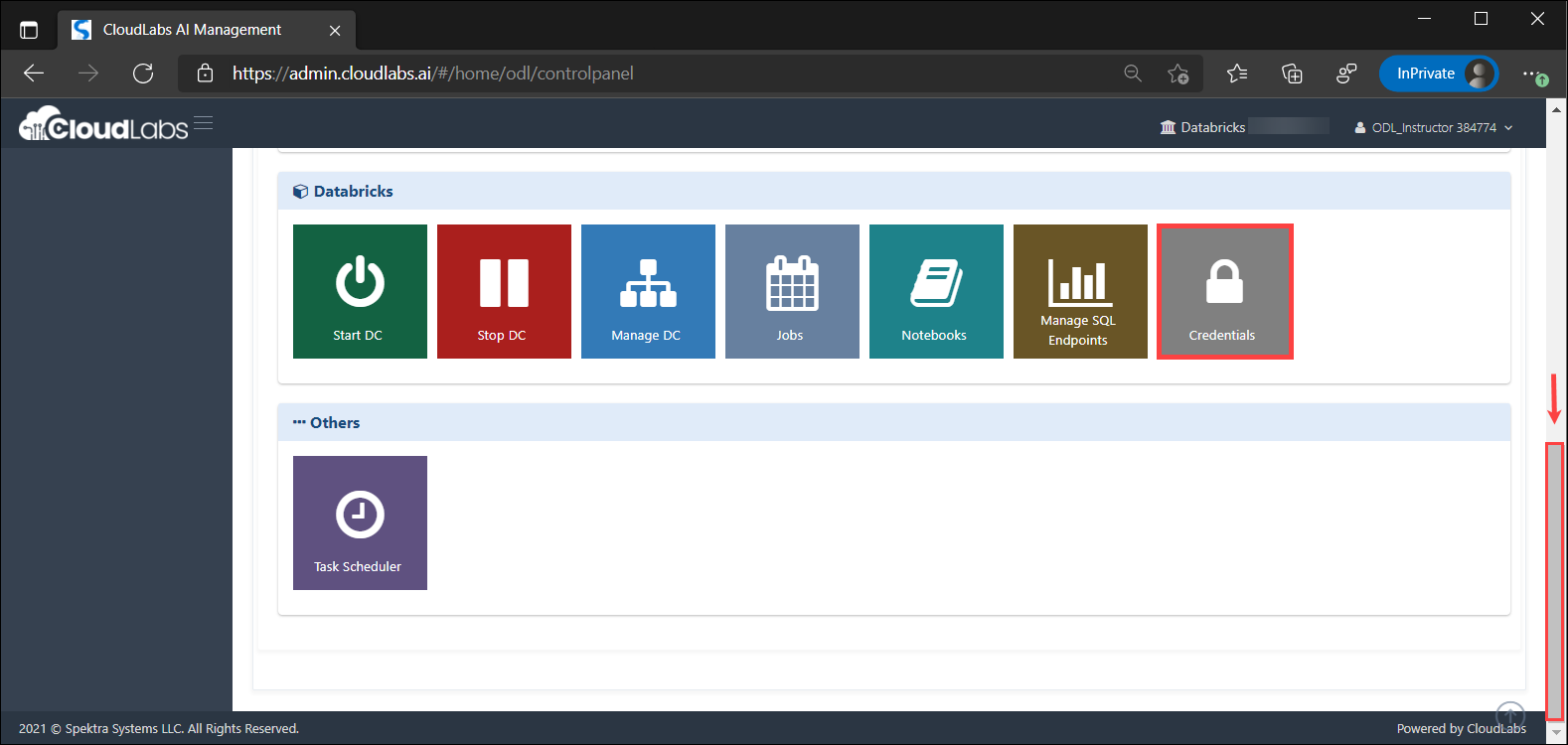Open the tab actions menu icon

click(x=29, y=30)
